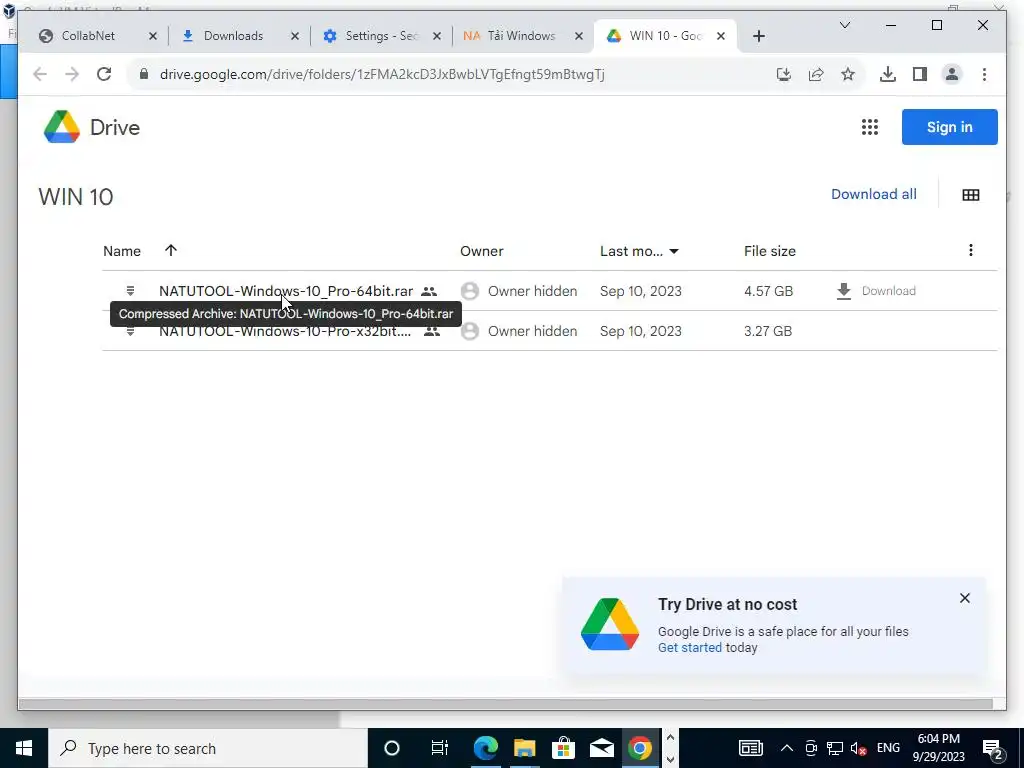Close the Downloads tab
This screenshot has width=1024, height=768.
click(x=295, y=36)
